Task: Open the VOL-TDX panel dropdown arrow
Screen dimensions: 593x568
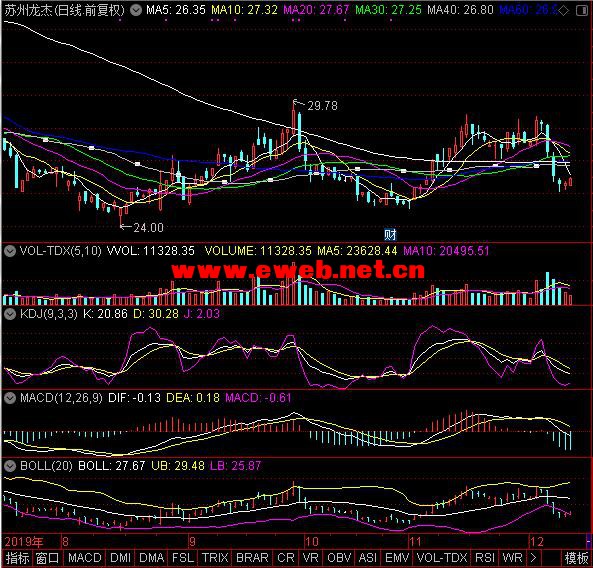Action: [x=10, y=251]
